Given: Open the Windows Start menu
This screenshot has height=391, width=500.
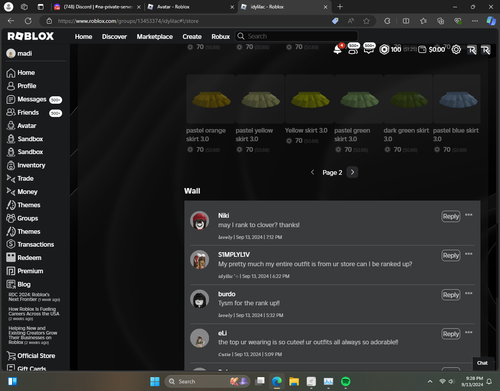Looking at the screenshot, I should coord(155,381).
